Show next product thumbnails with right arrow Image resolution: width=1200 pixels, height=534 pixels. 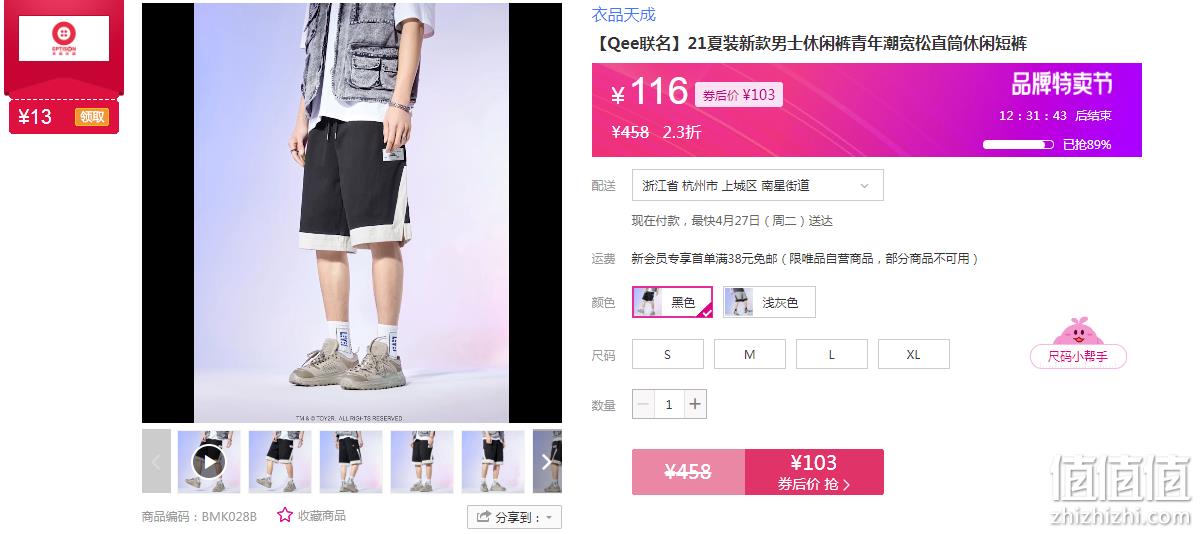(547, 461)
